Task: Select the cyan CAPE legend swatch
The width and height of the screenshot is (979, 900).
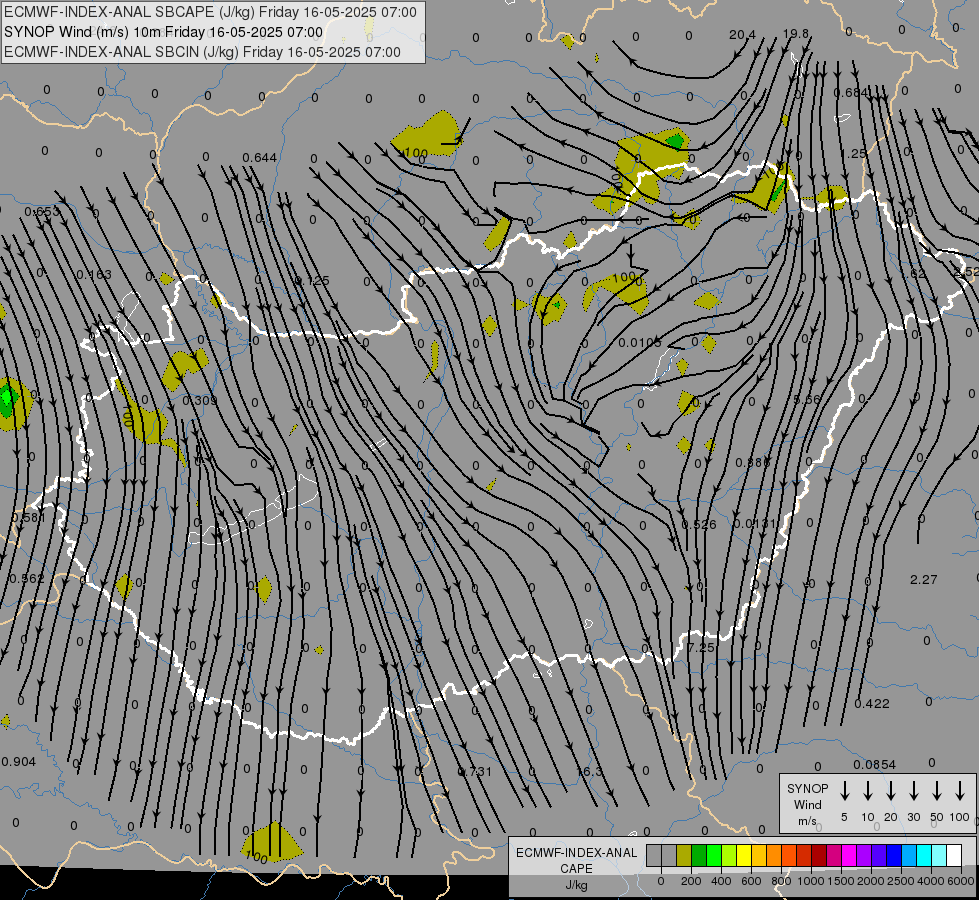Action: 924,856
